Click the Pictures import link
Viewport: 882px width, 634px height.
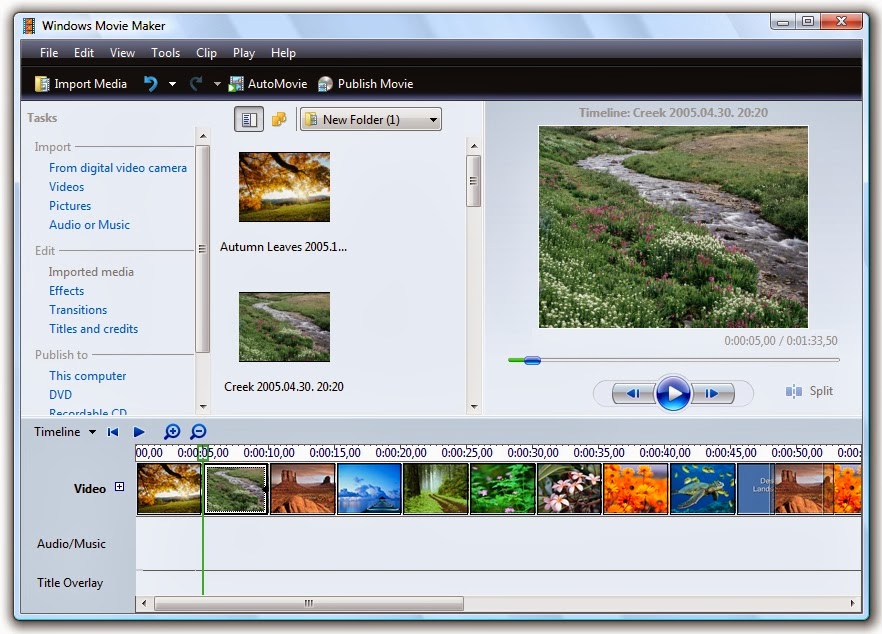pos(70,206)
